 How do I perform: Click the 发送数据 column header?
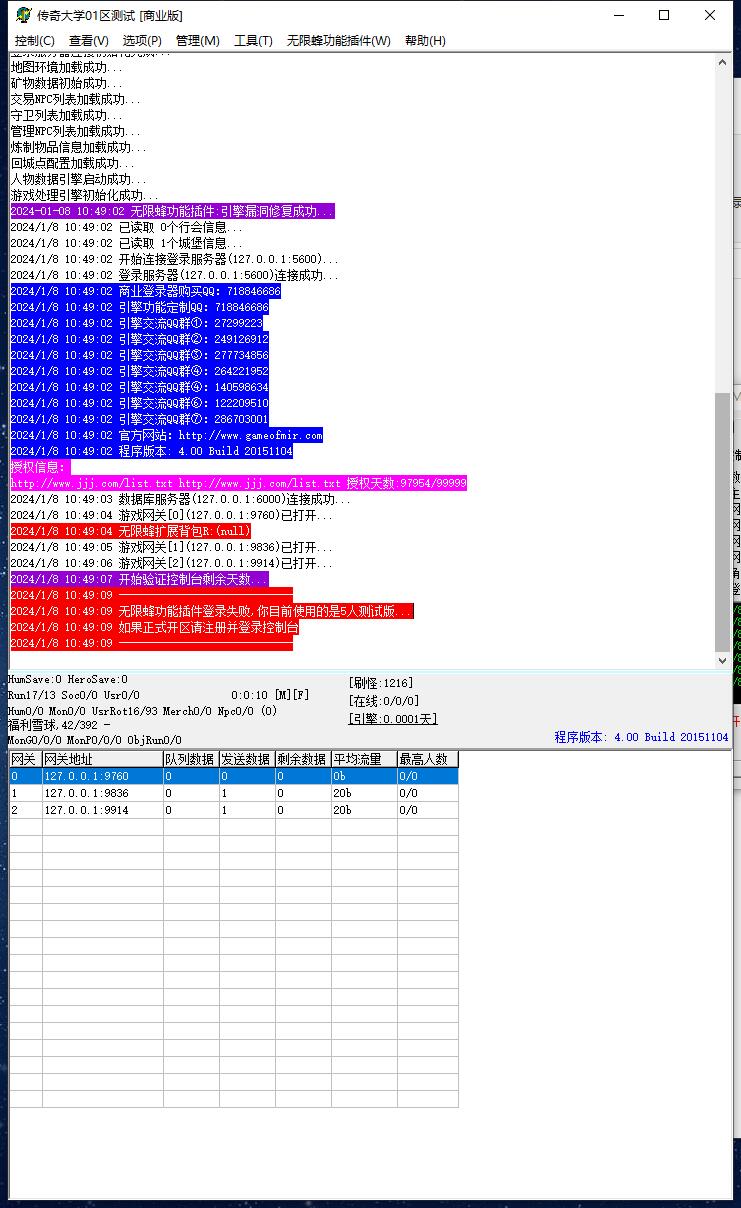[x=247, y=759]
